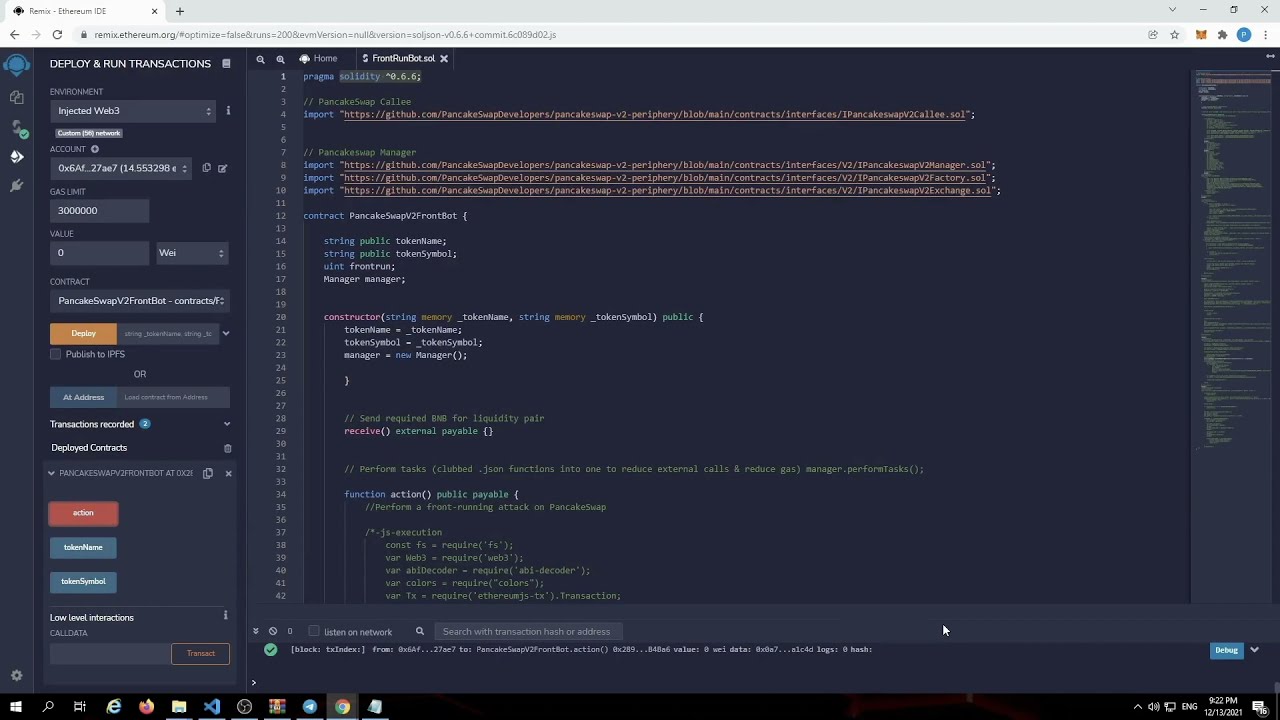Click environment info icon
Screen dimensions: 1280x720
pyautogui.click(x=228, y=110)
